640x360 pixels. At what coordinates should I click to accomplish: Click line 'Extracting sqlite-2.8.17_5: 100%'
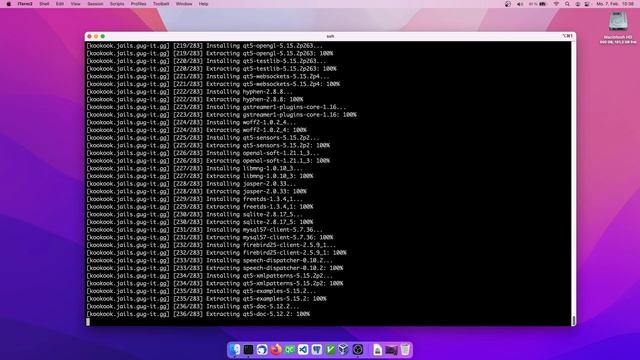[x=259, y=222]
